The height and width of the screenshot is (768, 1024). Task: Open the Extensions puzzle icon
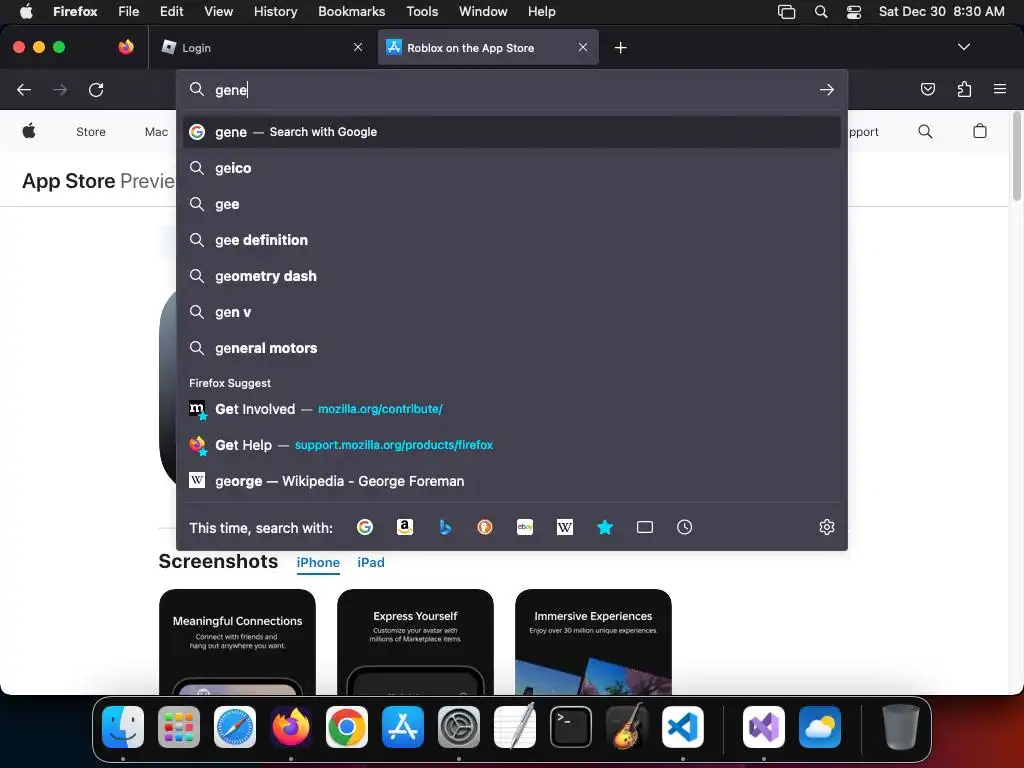point(964,89)
